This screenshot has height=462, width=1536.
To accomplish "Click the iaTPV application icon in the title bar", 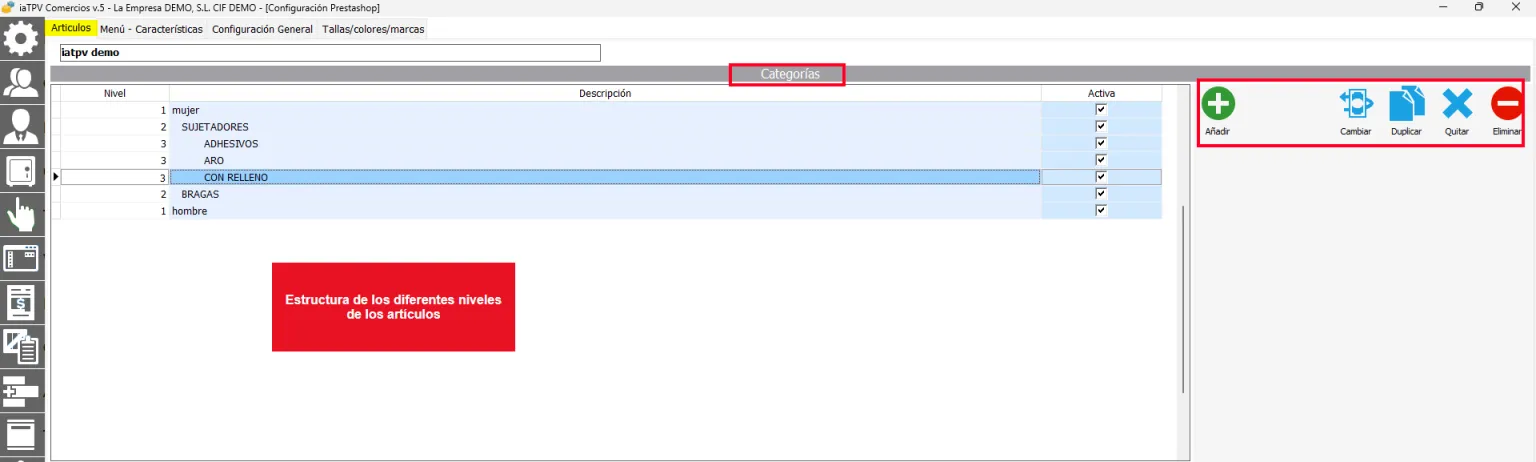I will tap(9, 7).
